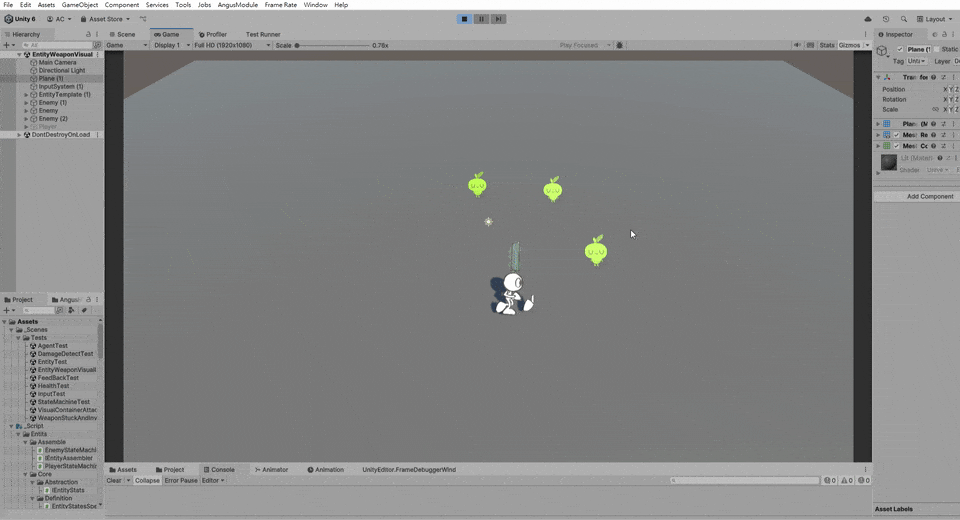Toggle the Stats overlay button

827,45
